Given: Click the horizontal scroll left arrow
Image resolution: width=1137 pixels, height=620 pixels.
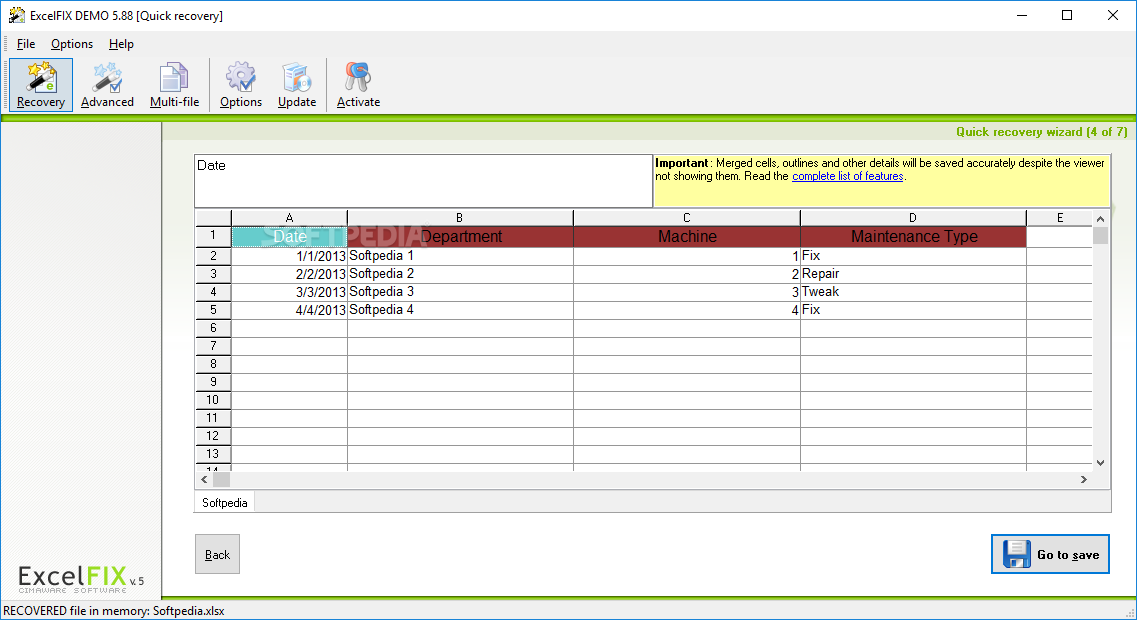Looking at the screenshot, I should tap(204, 479).
